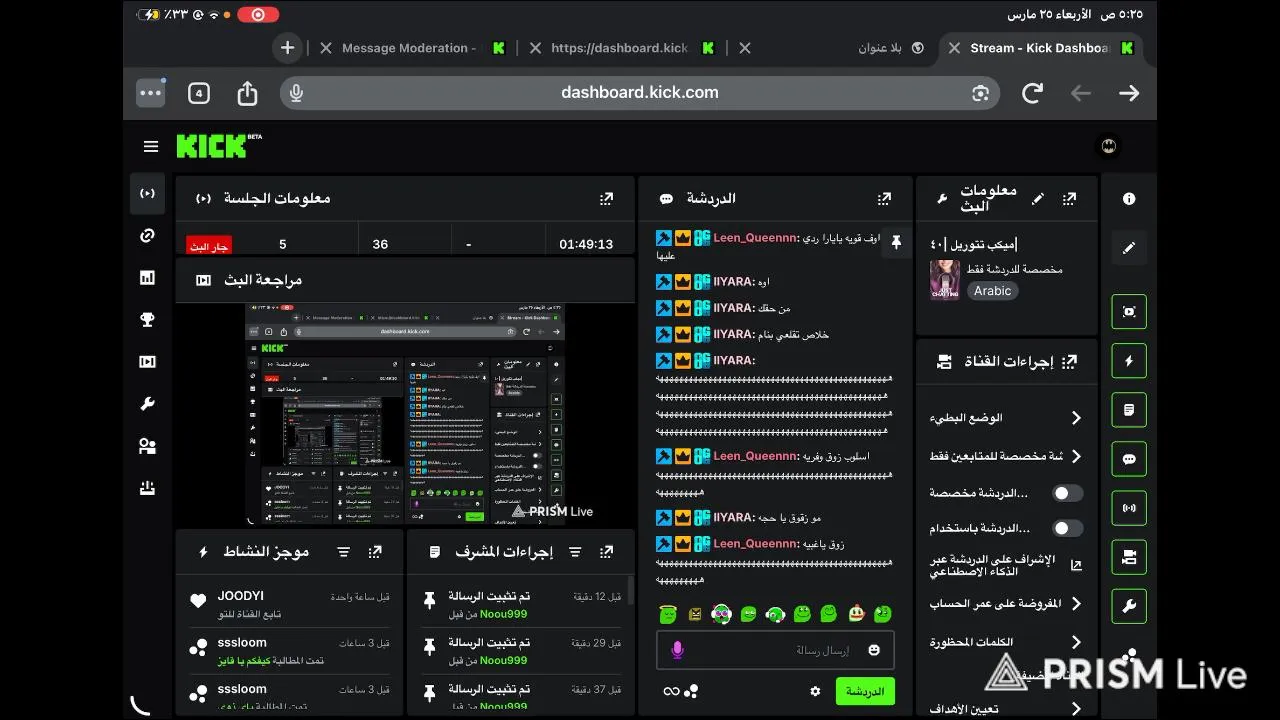Click the Arabic language tag

click(993, 291)
